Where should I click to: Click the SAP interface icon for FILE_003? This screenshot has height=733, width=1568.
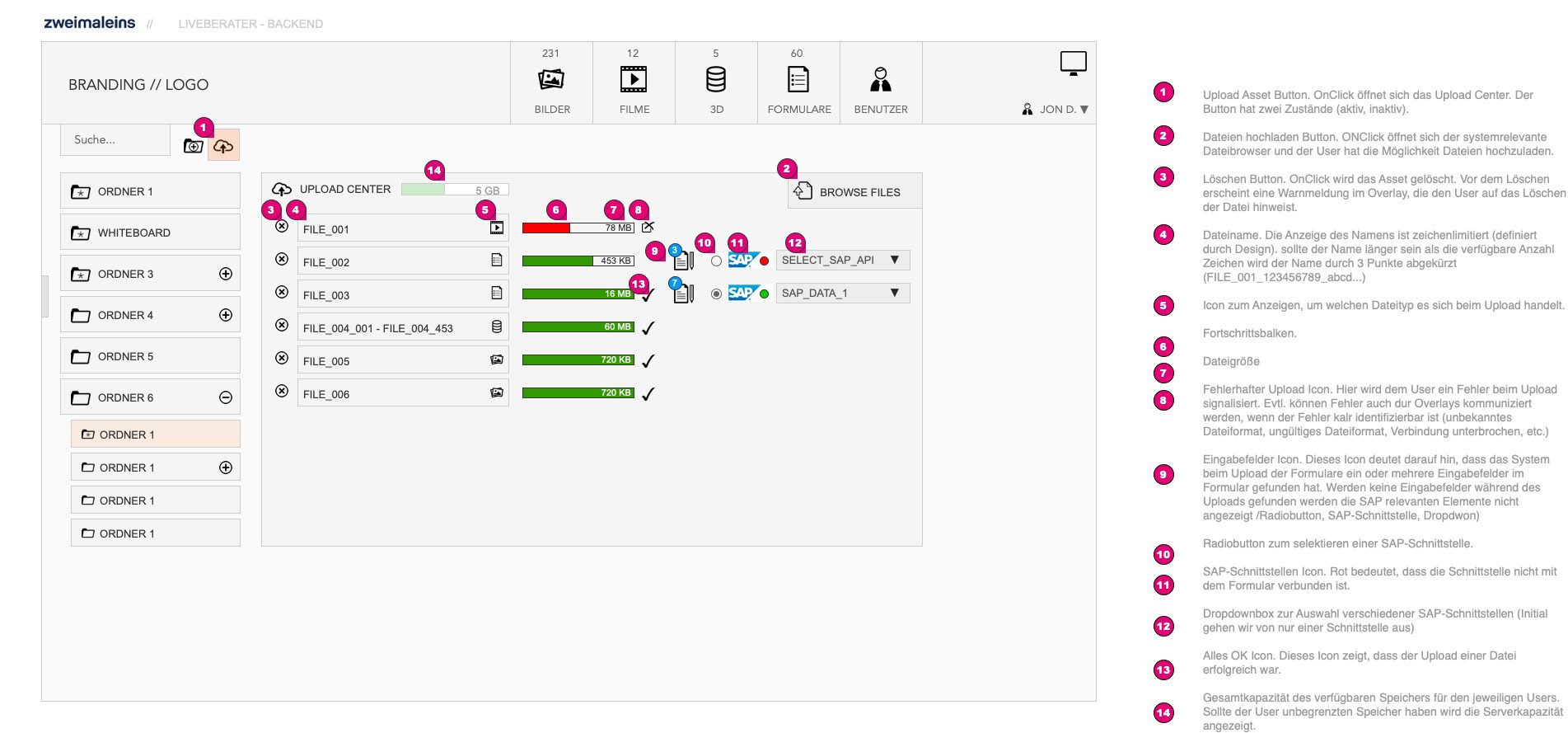741,293
